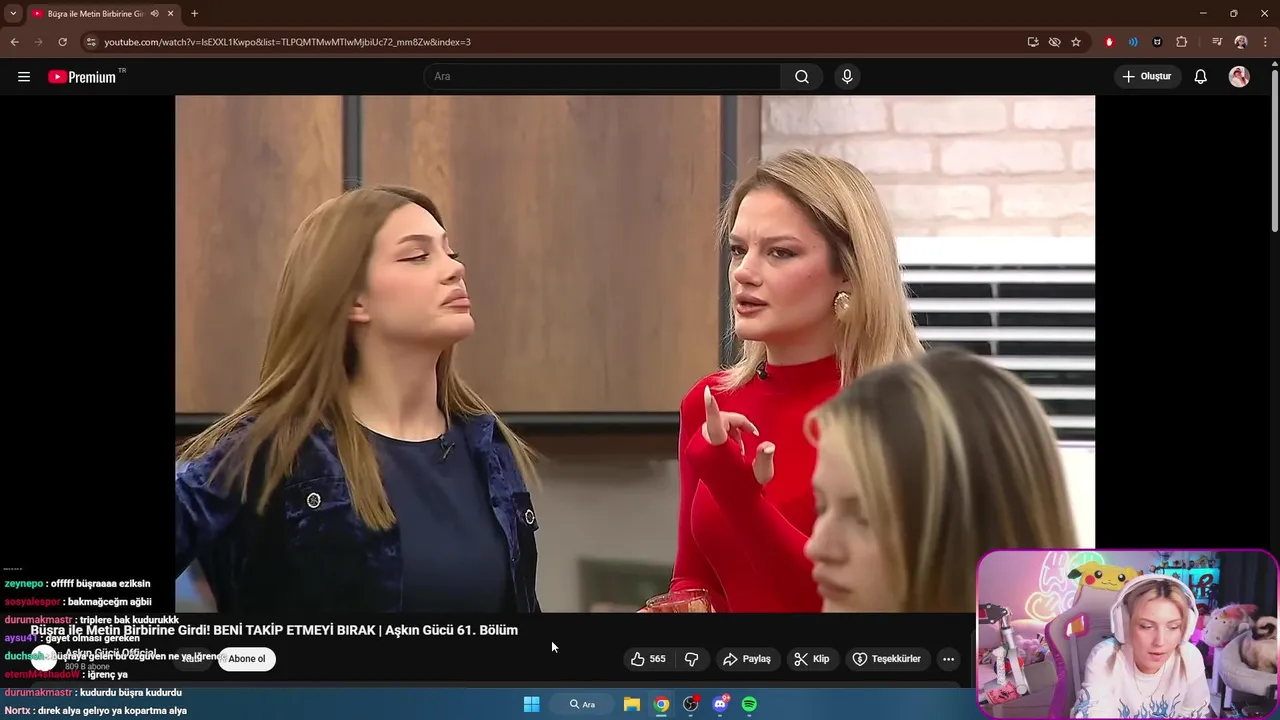Switch to Chrome in the taskbar

[661, 704]
